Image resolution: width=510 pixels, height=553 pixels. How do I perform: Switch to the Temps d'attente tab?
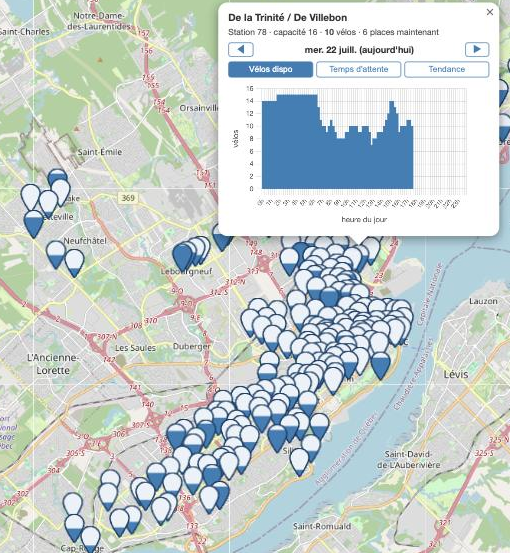(358, 69)
